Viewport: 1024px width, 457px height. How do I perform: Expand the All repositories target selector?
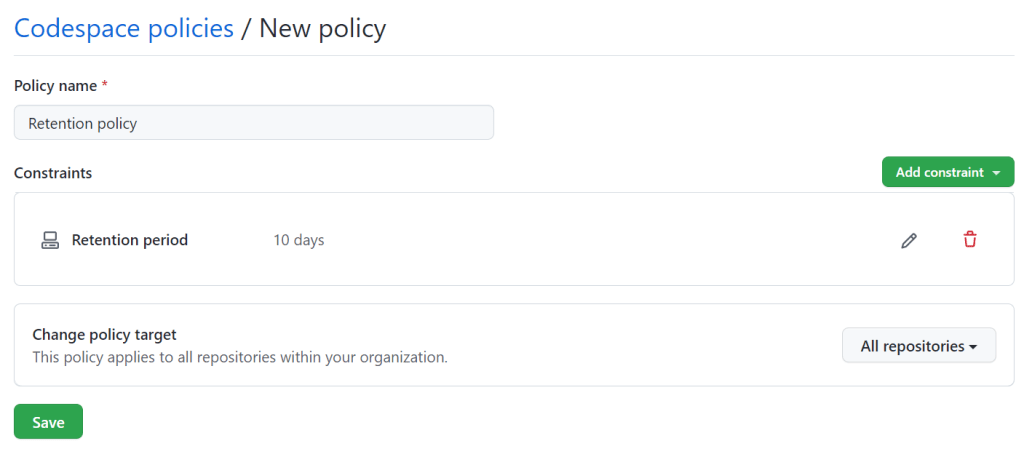(919, 345)
